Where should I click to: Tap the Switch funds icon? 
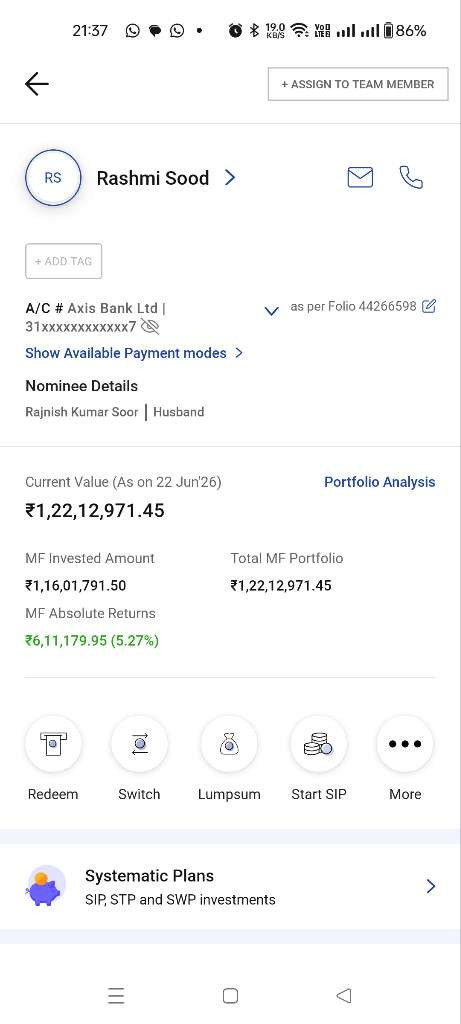[139, 744]
